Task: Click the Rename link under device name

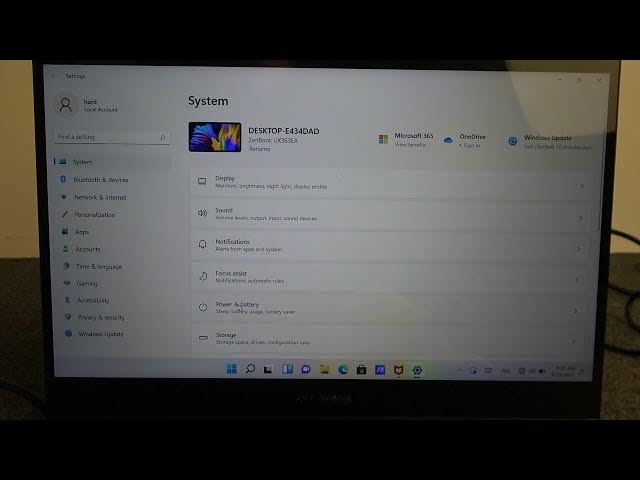Action: tap(260, 149)
